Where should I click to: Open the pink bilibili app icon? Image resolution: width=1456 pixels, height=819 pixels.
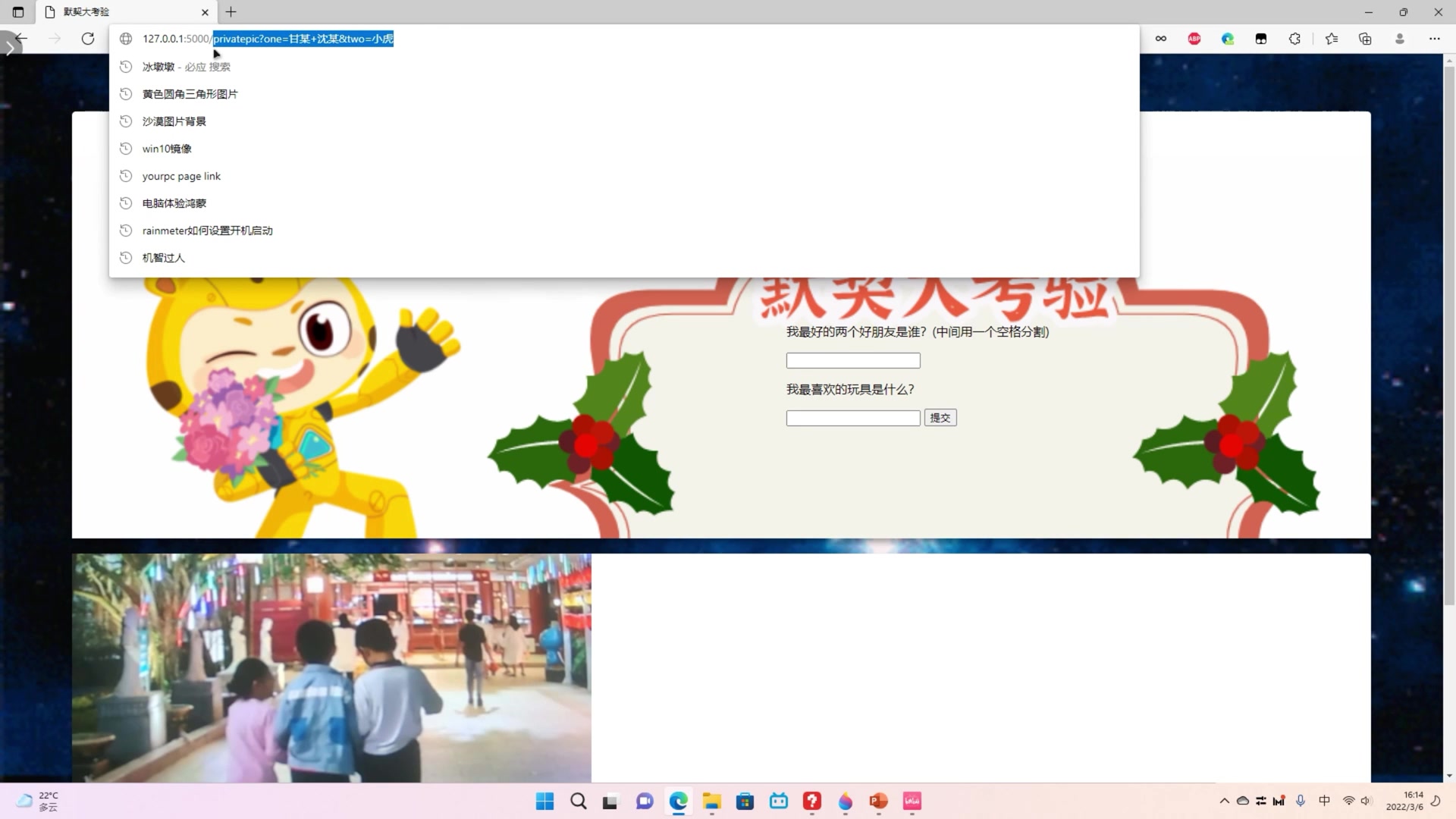[912, 802]
